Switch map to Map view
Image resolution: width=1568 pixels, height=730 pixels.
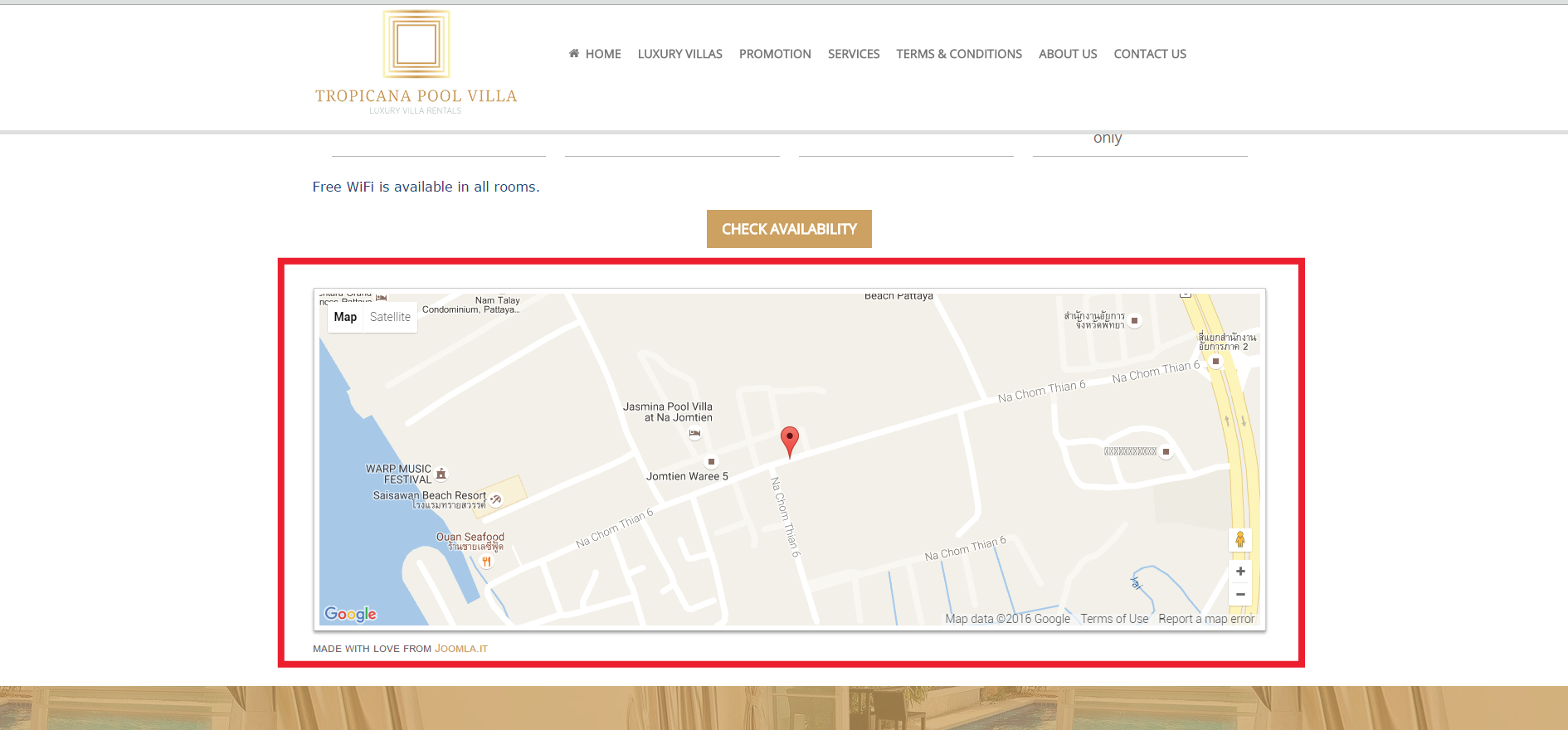pos(345,317)
